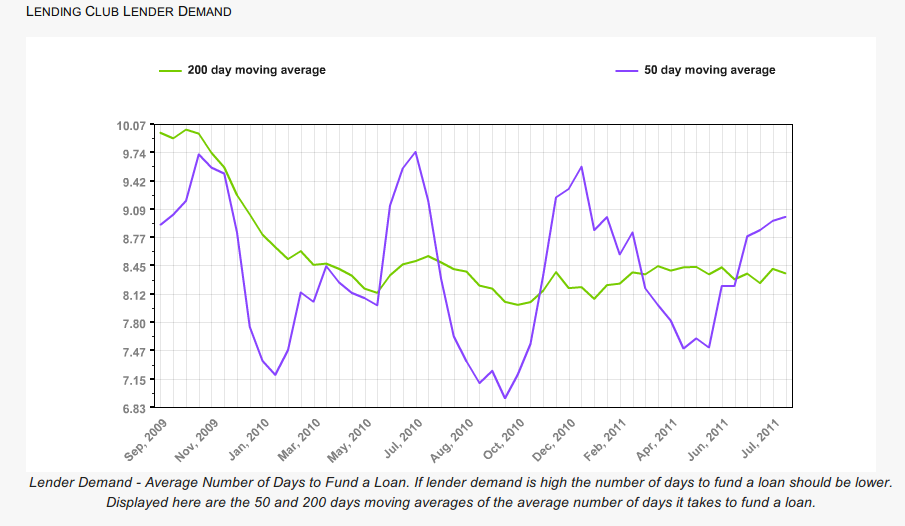Viewport: 905px width, 526px height.
Task: Click the Oct, 2010 x-axis label
Action: pos(503,439)
